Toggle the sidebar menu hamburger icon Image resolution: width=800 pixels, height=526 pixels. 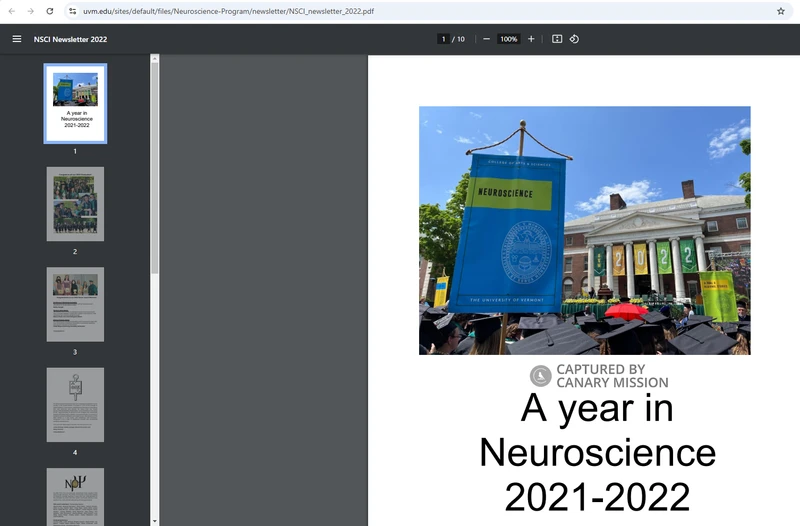tap(17, 39)
